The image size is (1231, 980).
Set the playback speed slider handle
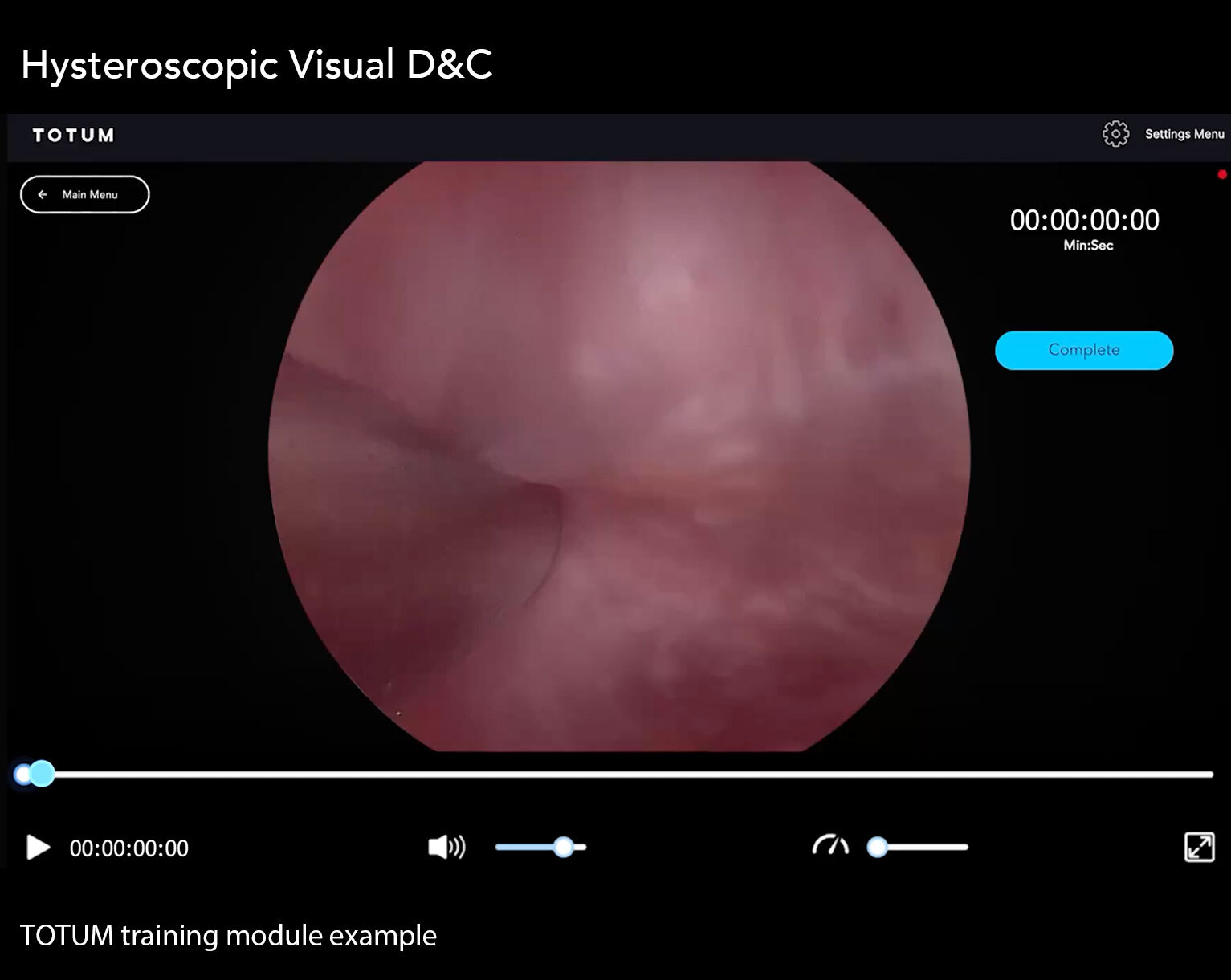(878, 847)
